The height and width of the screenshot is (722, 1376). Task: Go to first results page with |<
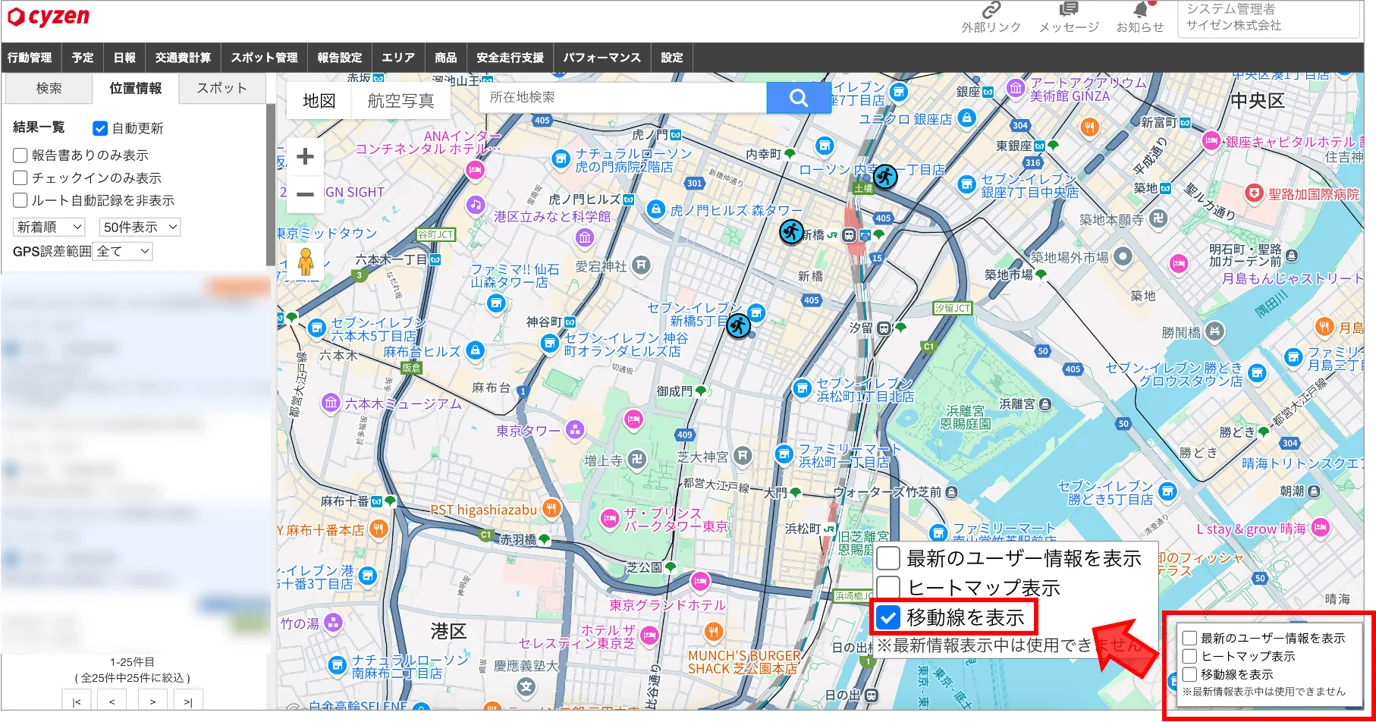point(77,701)
